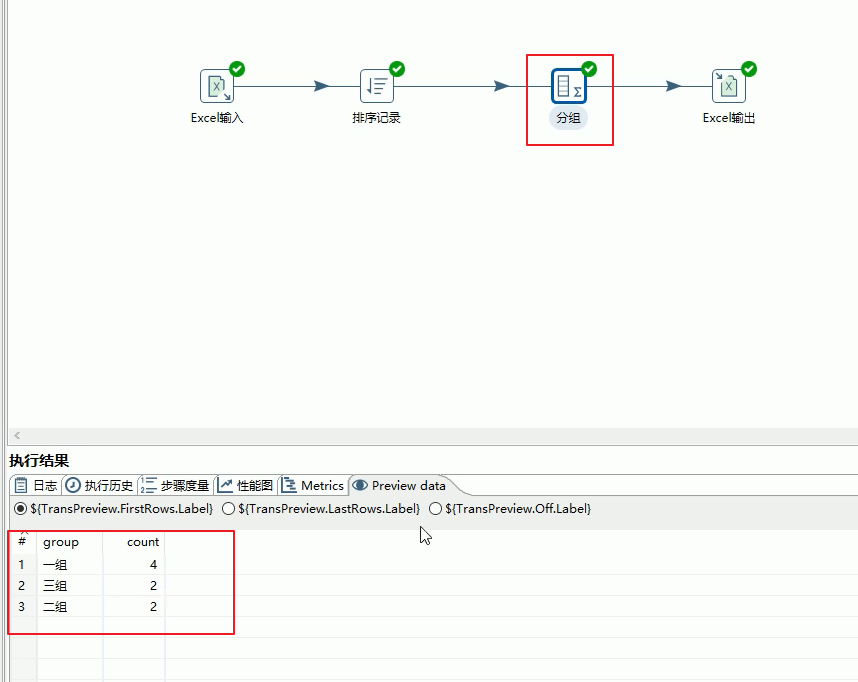This screenshot has width=858, height=682.
Task: Click the 执行结果 panel title
Action: (x=39, y=460)
